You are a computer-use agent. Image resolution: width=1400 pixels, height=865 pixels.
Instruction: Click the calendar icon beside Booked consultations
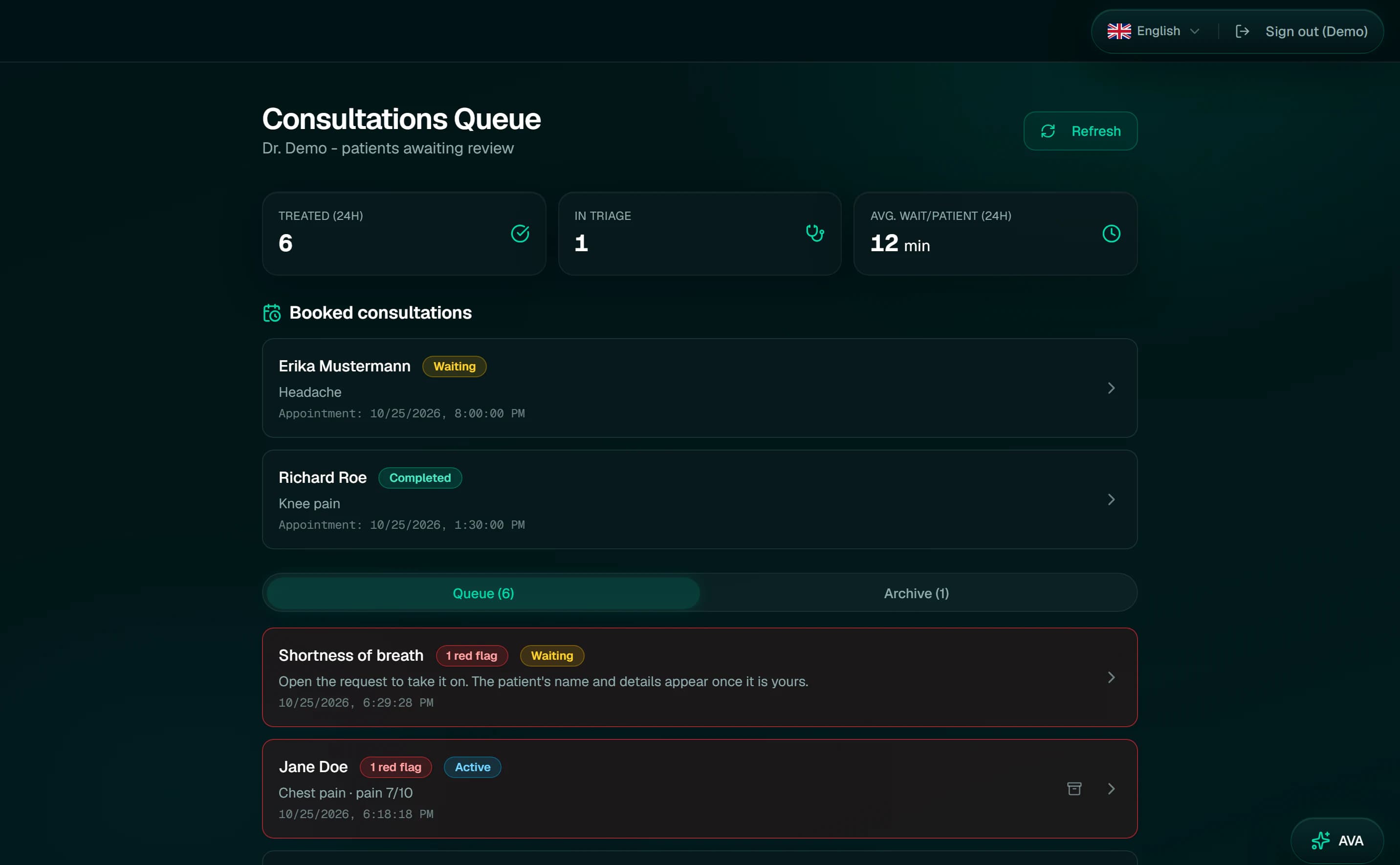(272, 313)
